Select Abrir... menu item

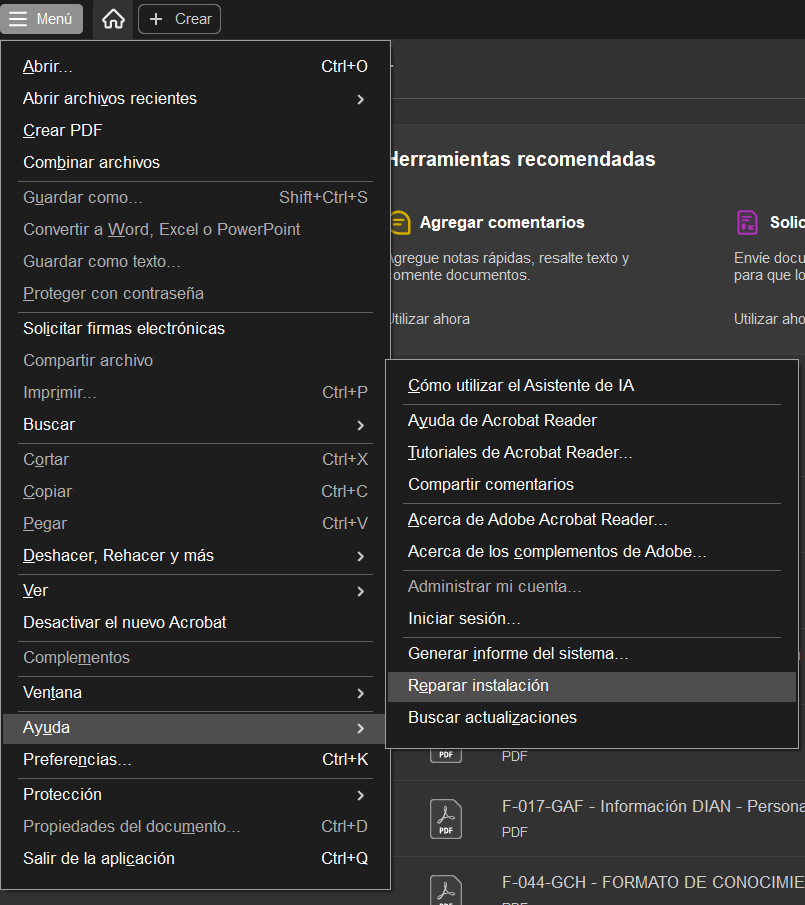click(195, 66)
